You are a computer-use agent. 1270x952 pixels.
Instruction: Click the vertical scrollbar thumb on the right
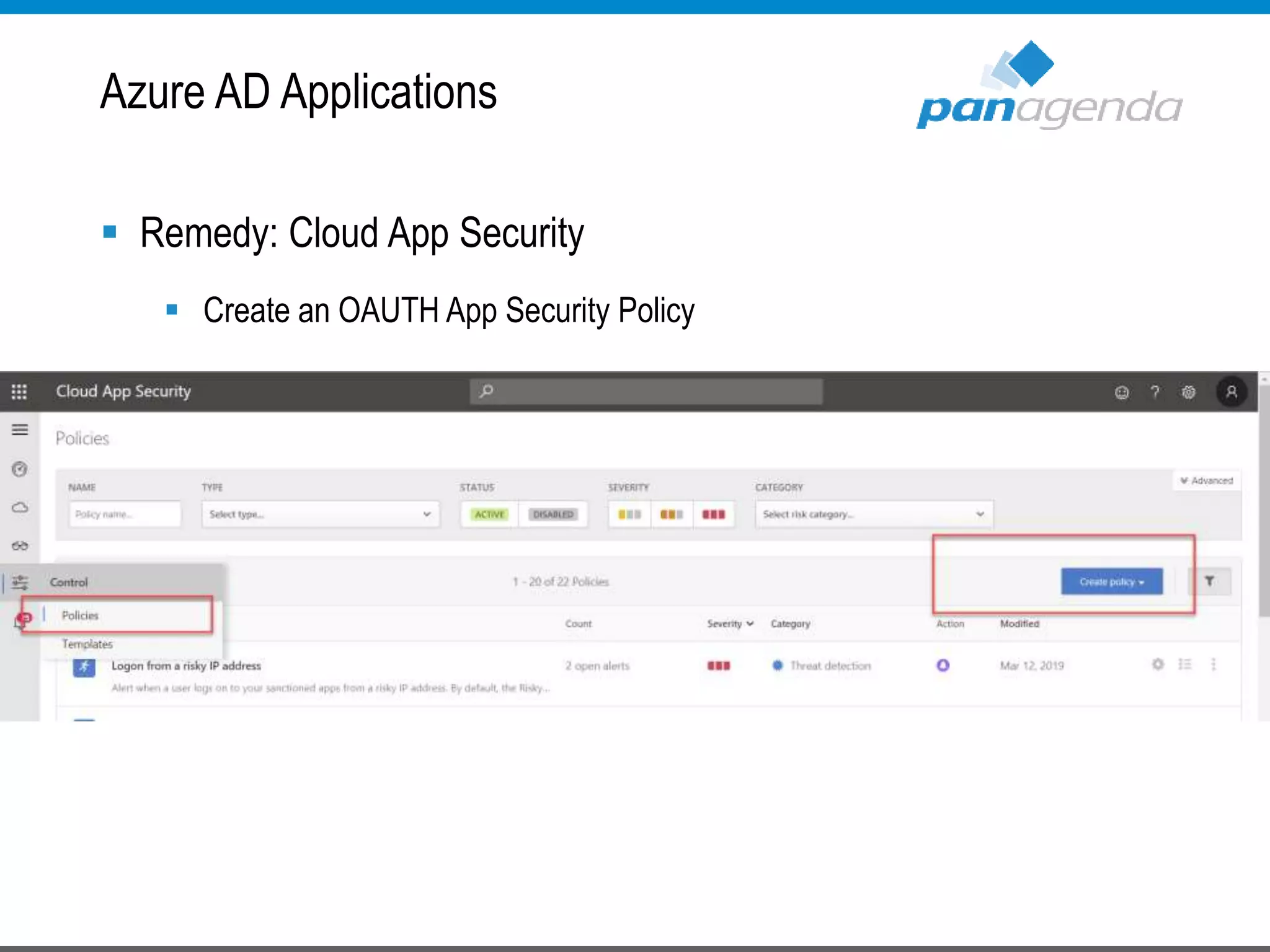pos(1264,501)
